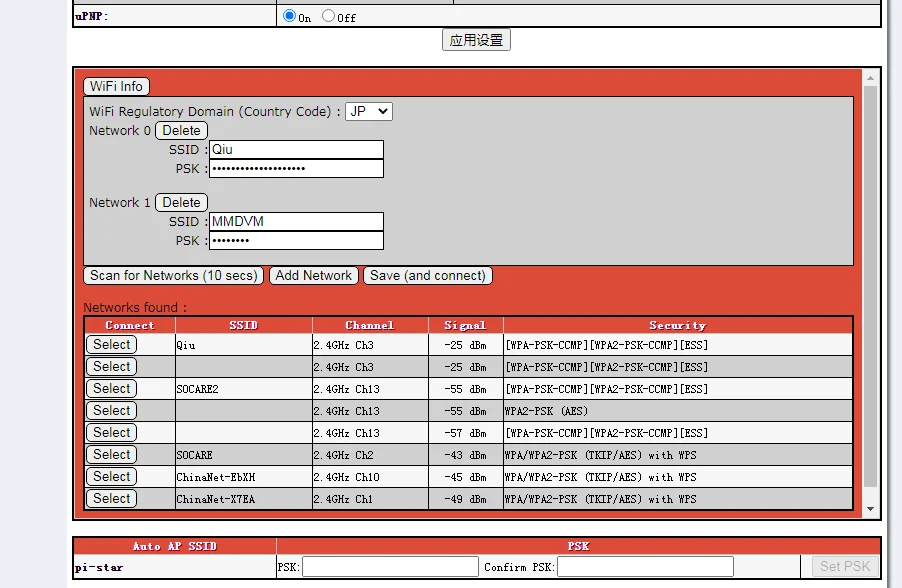902x588 pixels.
Task: Click the -45 dBm signal value
Action: 465,478
